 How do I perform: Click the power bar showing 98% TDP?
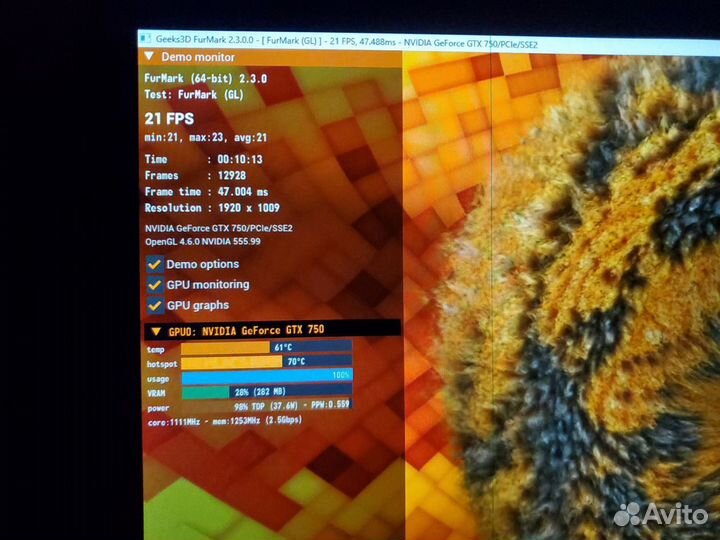pyautogui.click(x=267, y=406)
